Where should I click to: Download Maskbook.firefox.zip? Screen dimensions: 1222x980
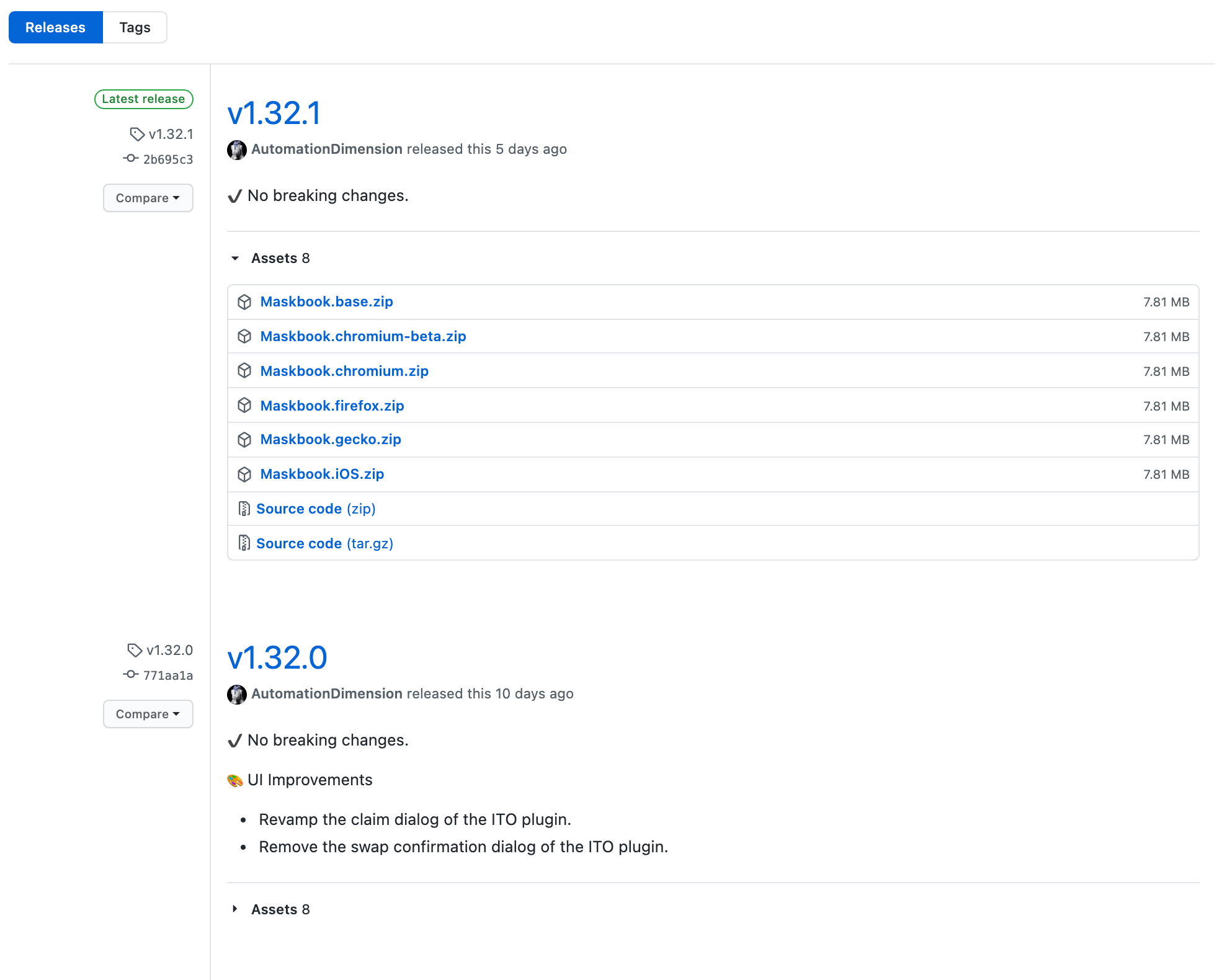pyautogui.click(x=332, y=406)
